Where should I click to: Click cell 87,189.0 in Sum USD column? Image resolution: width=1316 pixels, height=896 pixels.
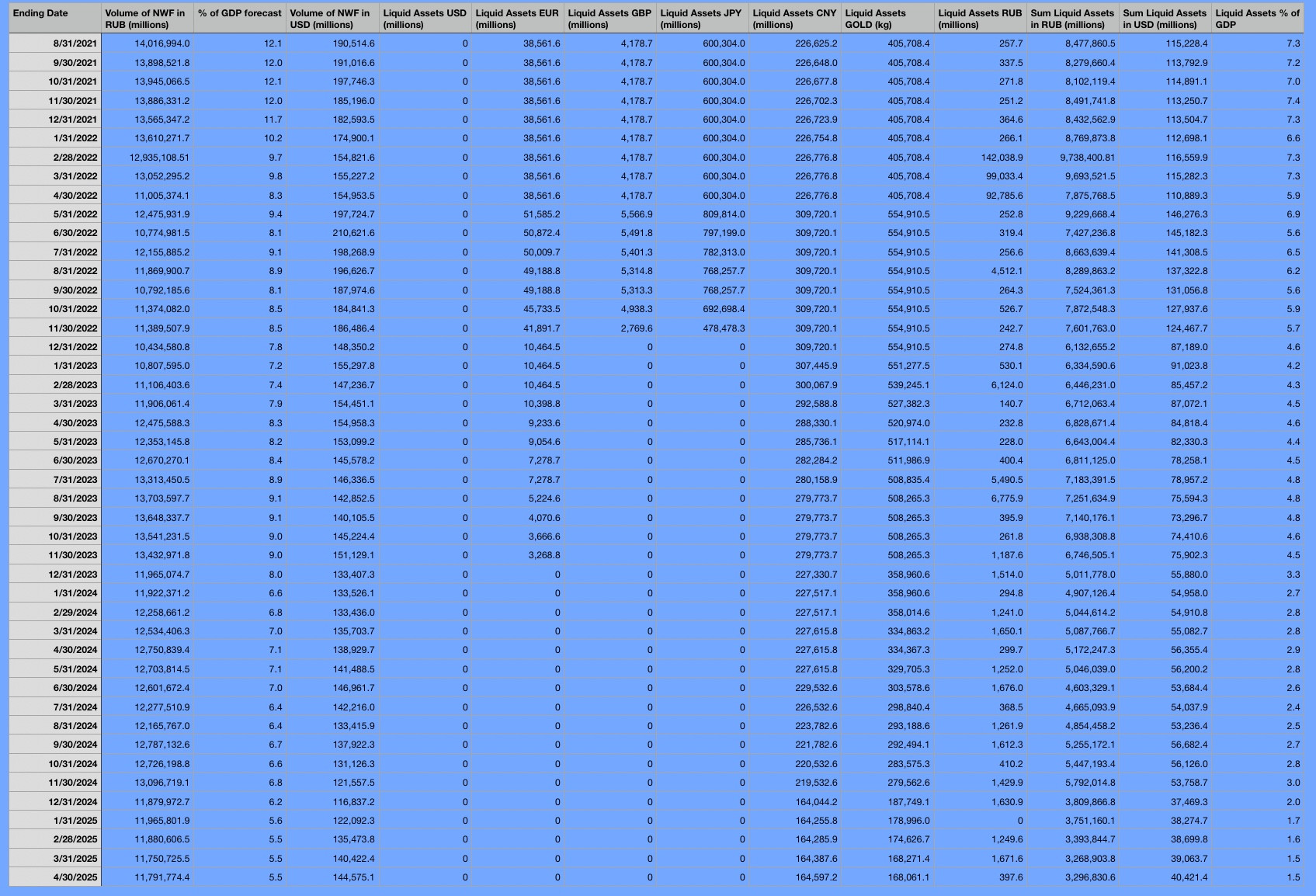pyautogui.click(x=1165, y=347)
